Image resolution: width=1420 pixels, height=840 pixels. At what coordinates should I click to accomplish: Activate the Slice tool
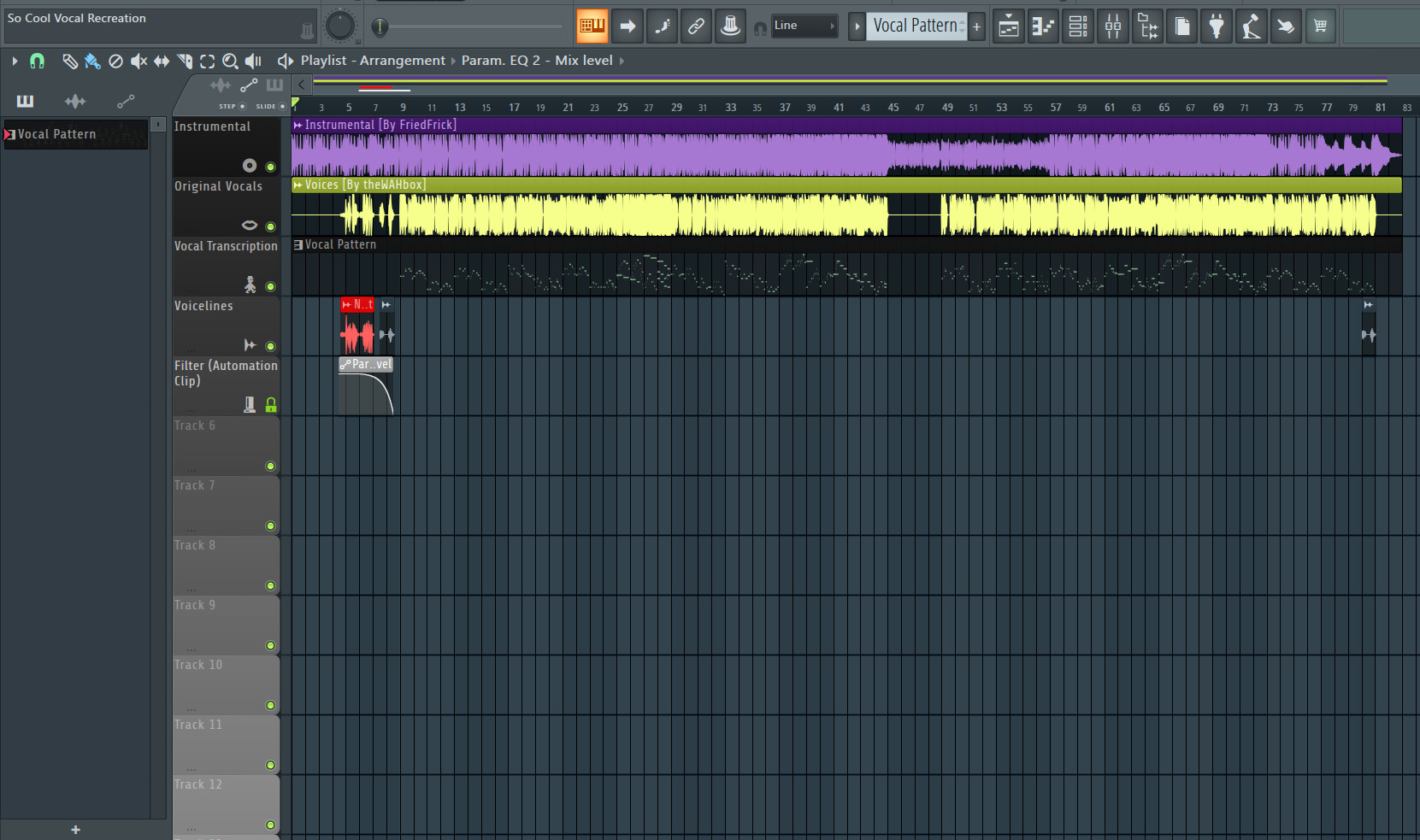184,61
